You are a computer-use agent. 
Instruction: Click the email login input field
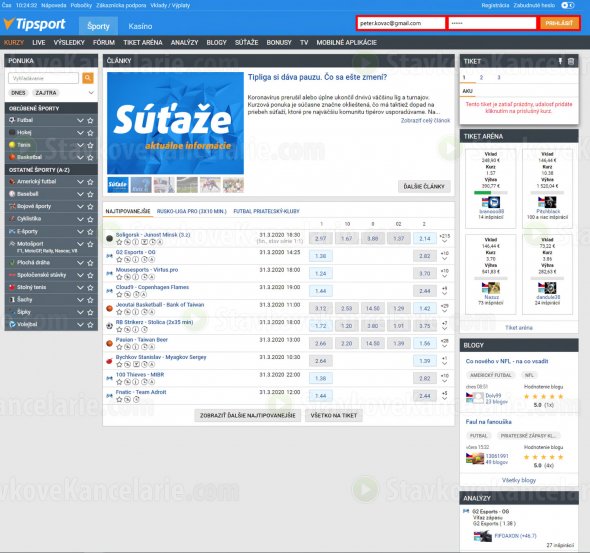coord(401,23)
